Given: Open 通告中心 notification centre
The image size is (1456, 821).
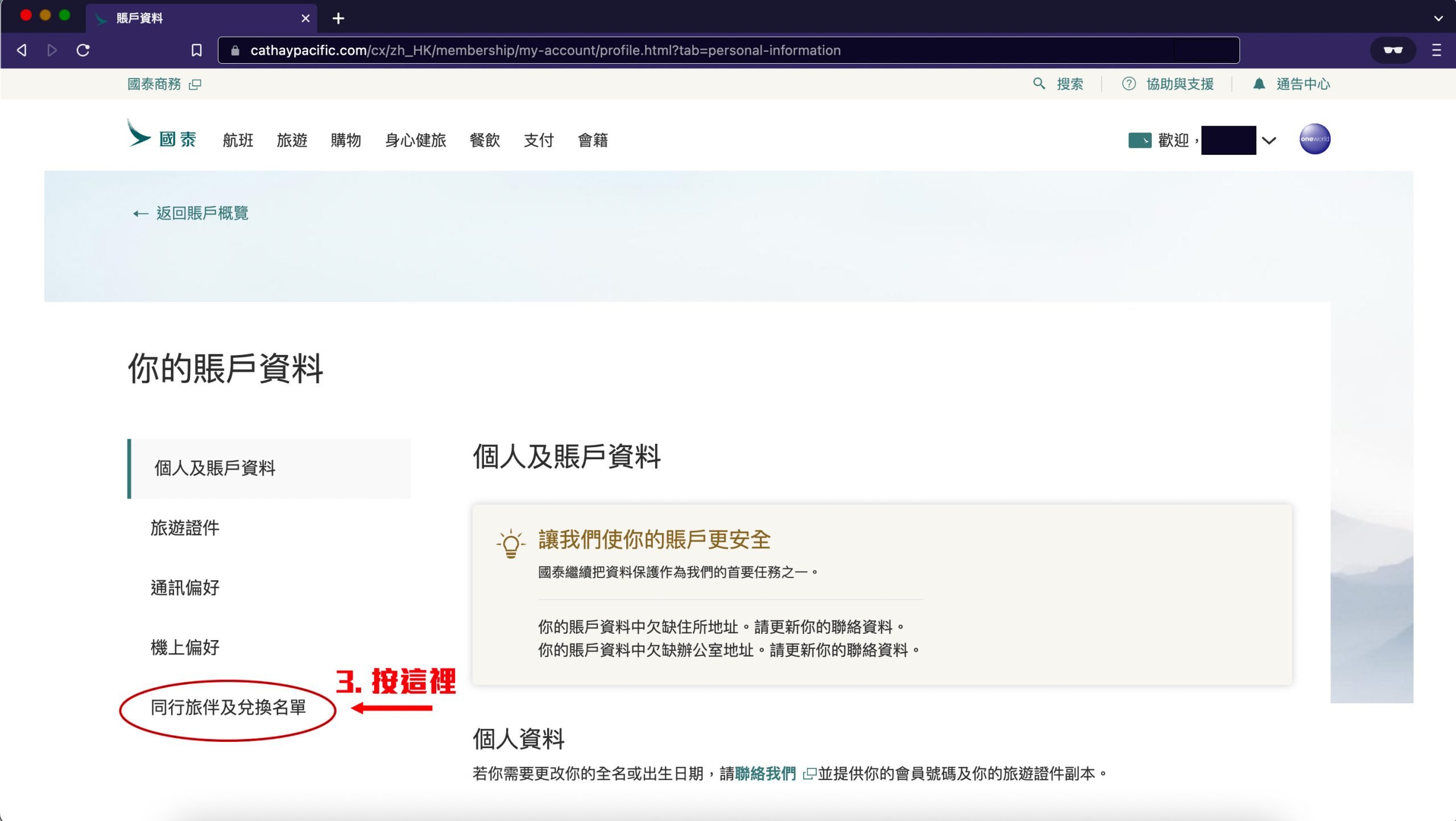Looking at the screenshot, I should [x=1303, y=84].
